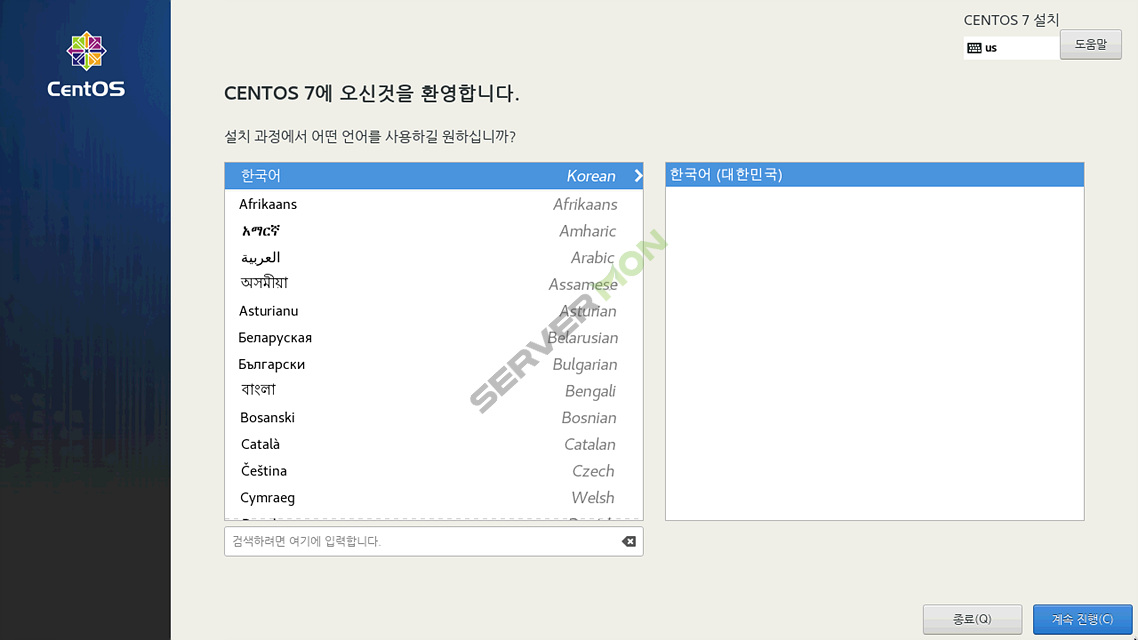The image size is (1138, 640).
Task: Open the 도움말 help button
Action: pos(1090,44)
